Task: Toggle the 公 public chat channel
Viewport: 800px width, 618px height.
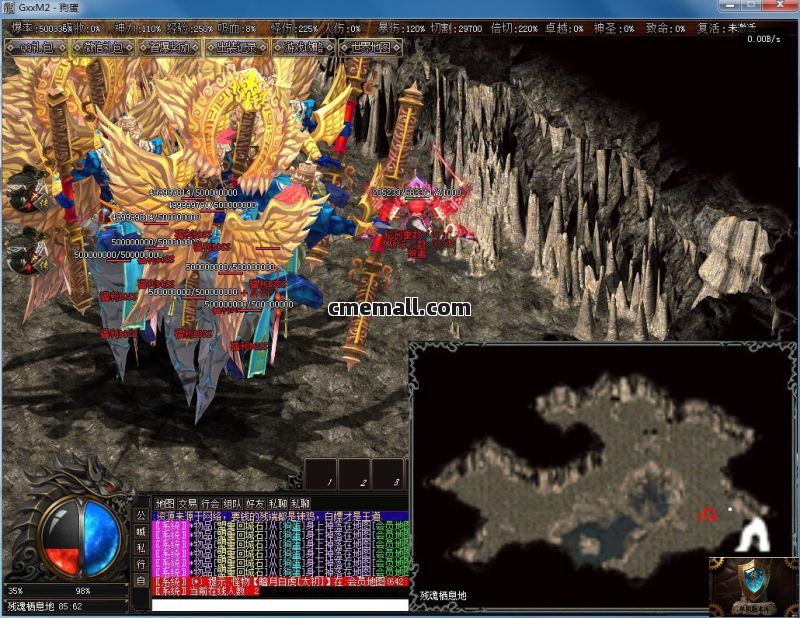Action: pyautogui.click(x=141, y=516)
